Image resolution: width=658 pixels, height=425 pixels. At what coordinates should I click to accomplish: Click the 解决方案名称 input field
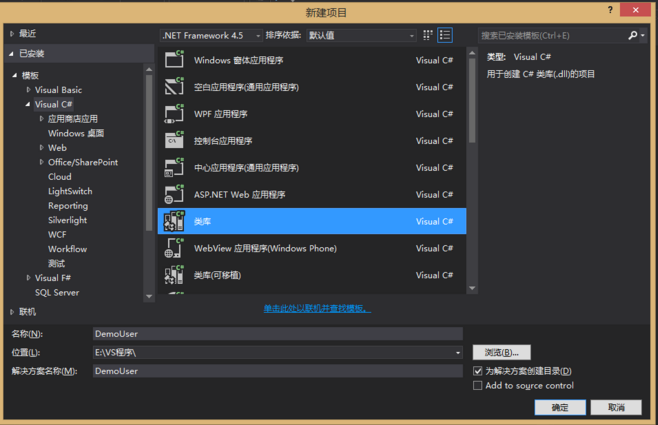(277, 371)
